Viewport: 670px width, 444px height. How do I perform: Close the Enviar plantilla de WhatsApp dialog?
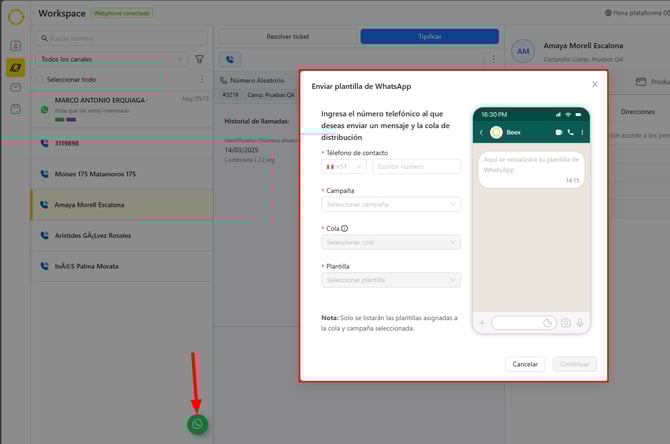595,84
